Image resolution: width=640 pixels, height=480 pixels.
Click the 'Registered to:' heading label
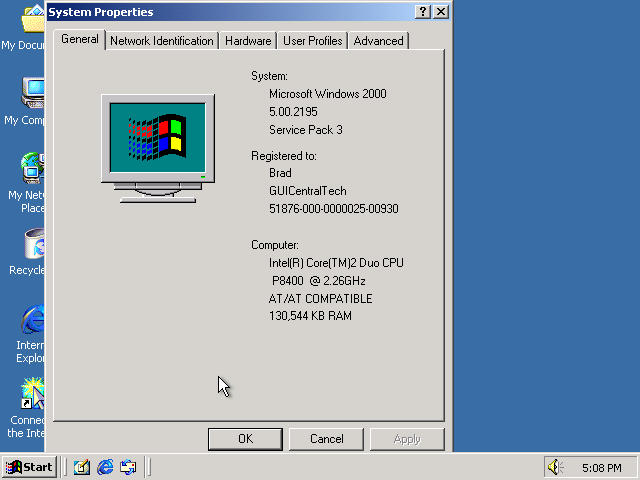(284, 156)
